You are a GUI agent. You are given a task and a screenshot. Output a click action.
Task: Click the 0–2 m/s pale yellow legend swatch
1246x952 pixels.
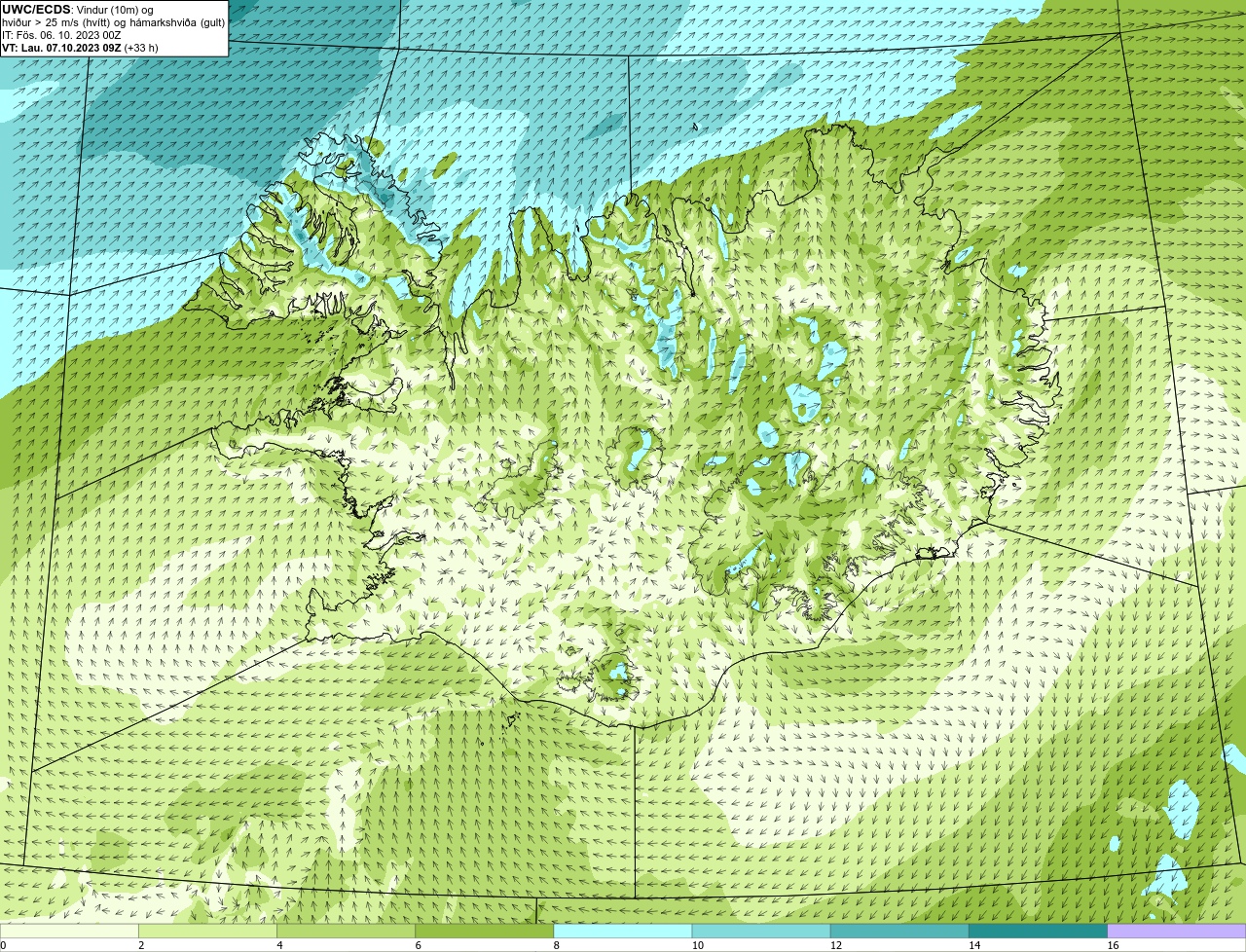[69, 932]
